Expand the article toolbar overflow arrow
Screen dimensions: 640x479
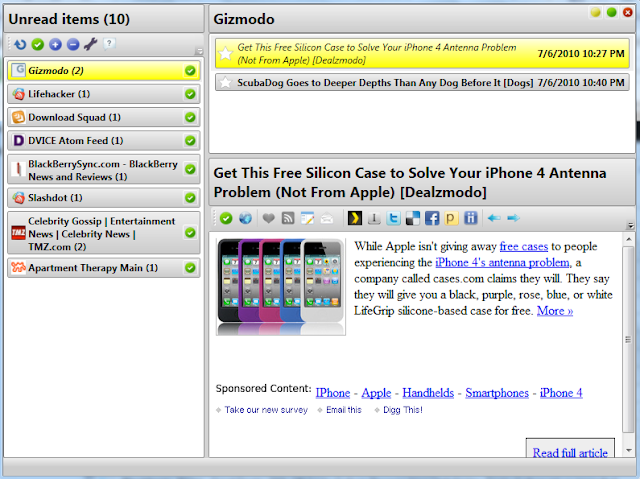pos(629,225)
